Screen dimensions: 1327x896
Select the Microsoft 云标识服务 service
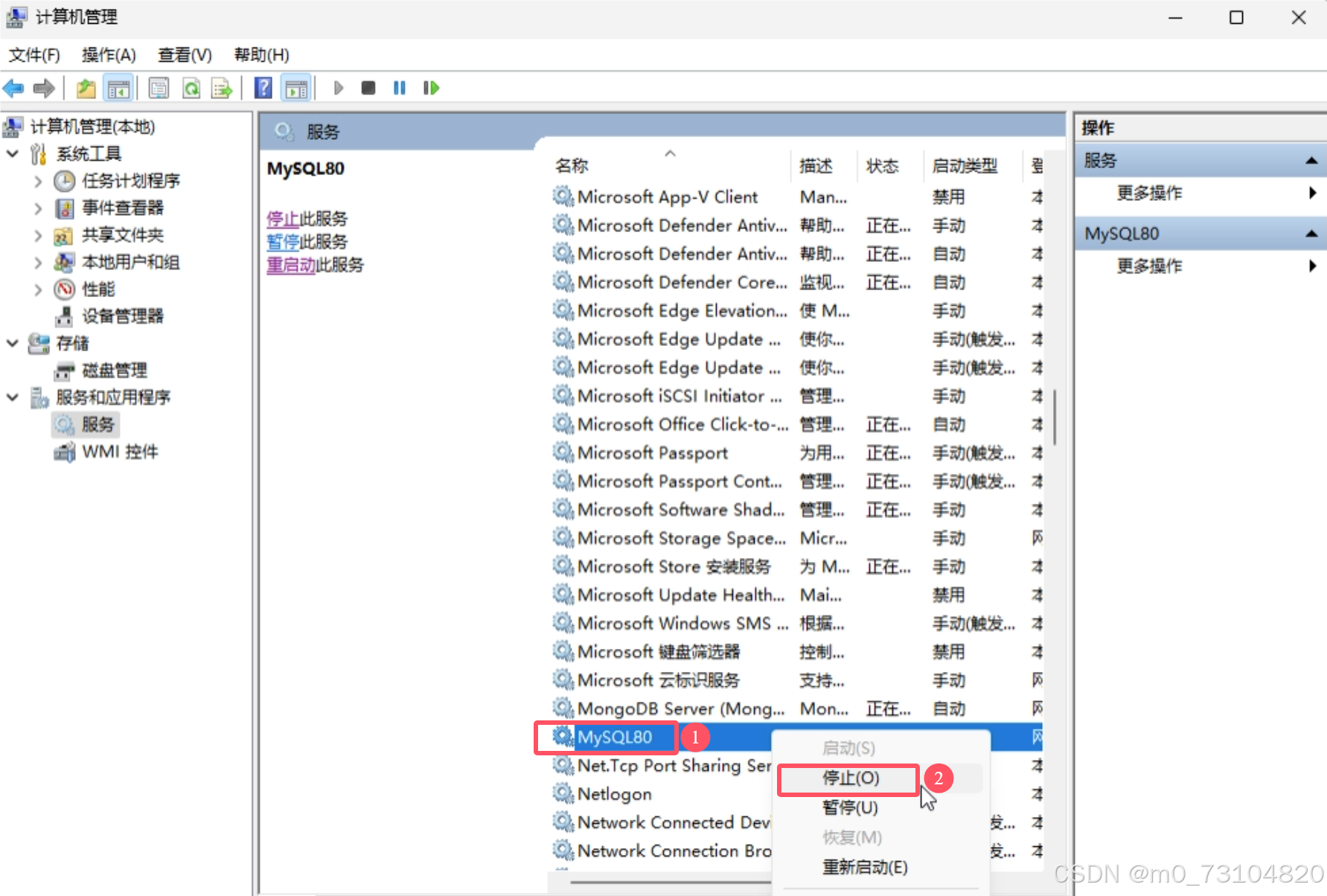tap(796, 681)
